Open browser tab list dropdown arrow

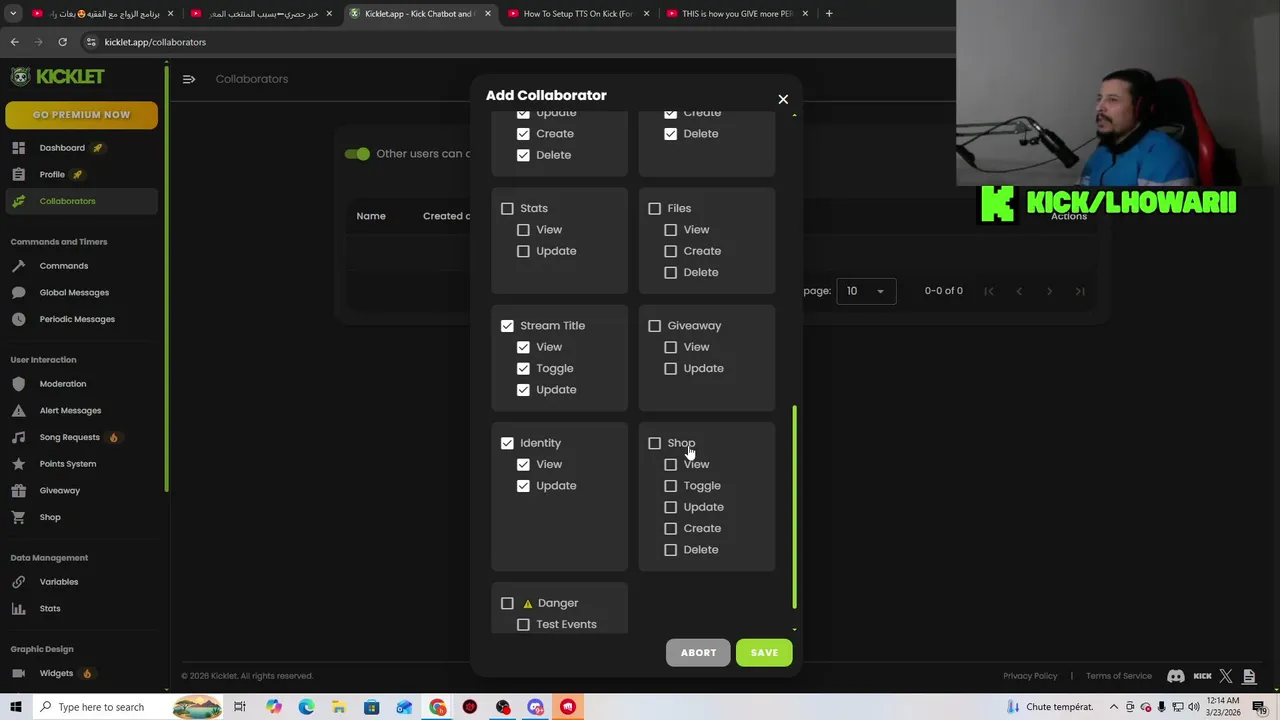[13, 14]
